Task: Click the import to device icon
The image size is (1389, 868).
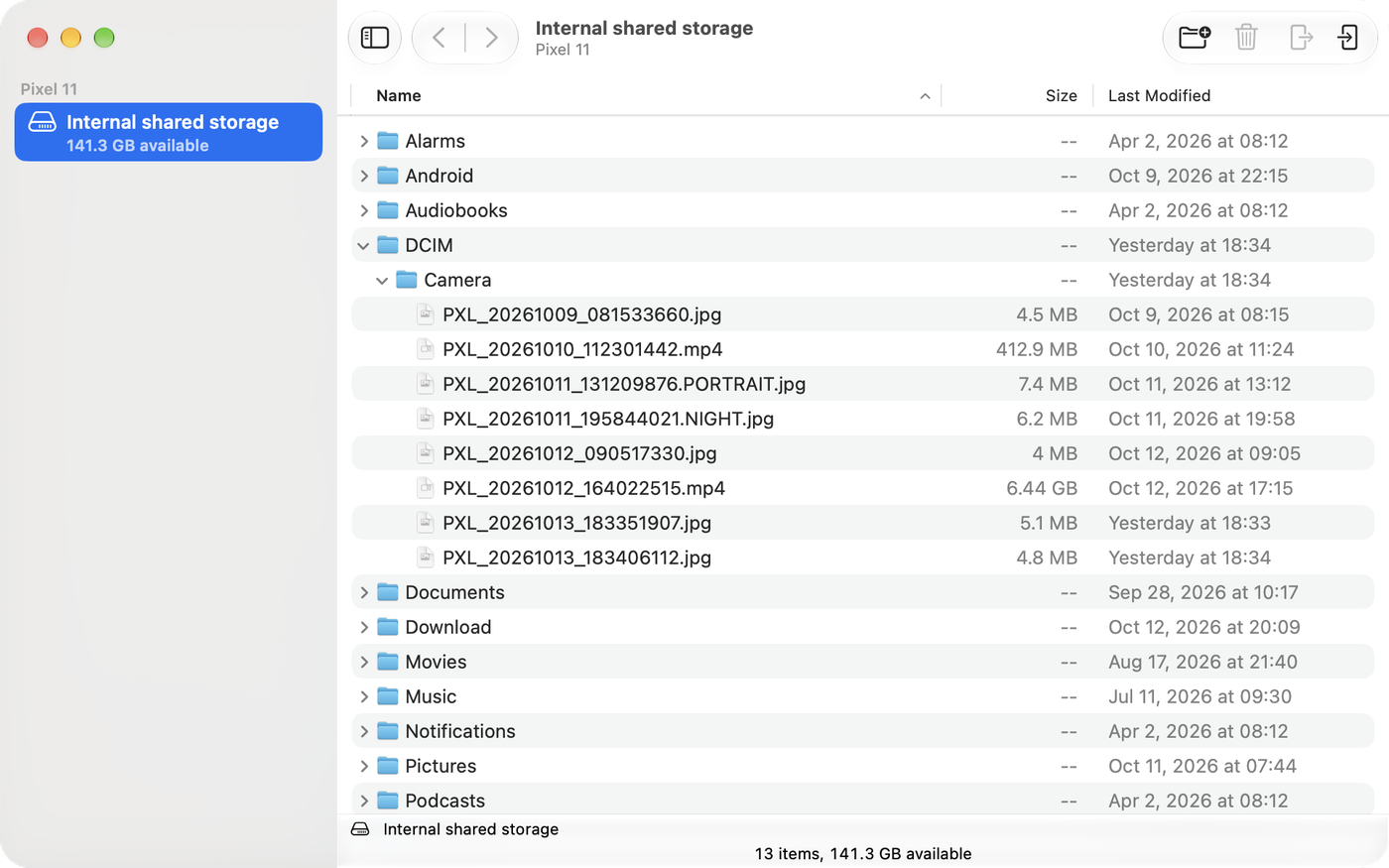Action: [1347, 38]
